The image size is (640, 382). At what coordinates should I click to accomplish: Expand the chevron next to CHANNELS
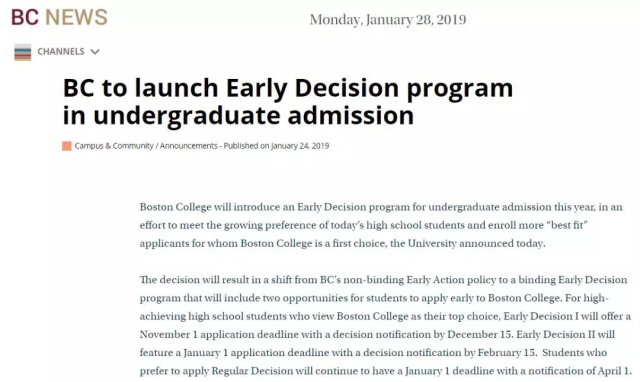[x=95, y=52]
